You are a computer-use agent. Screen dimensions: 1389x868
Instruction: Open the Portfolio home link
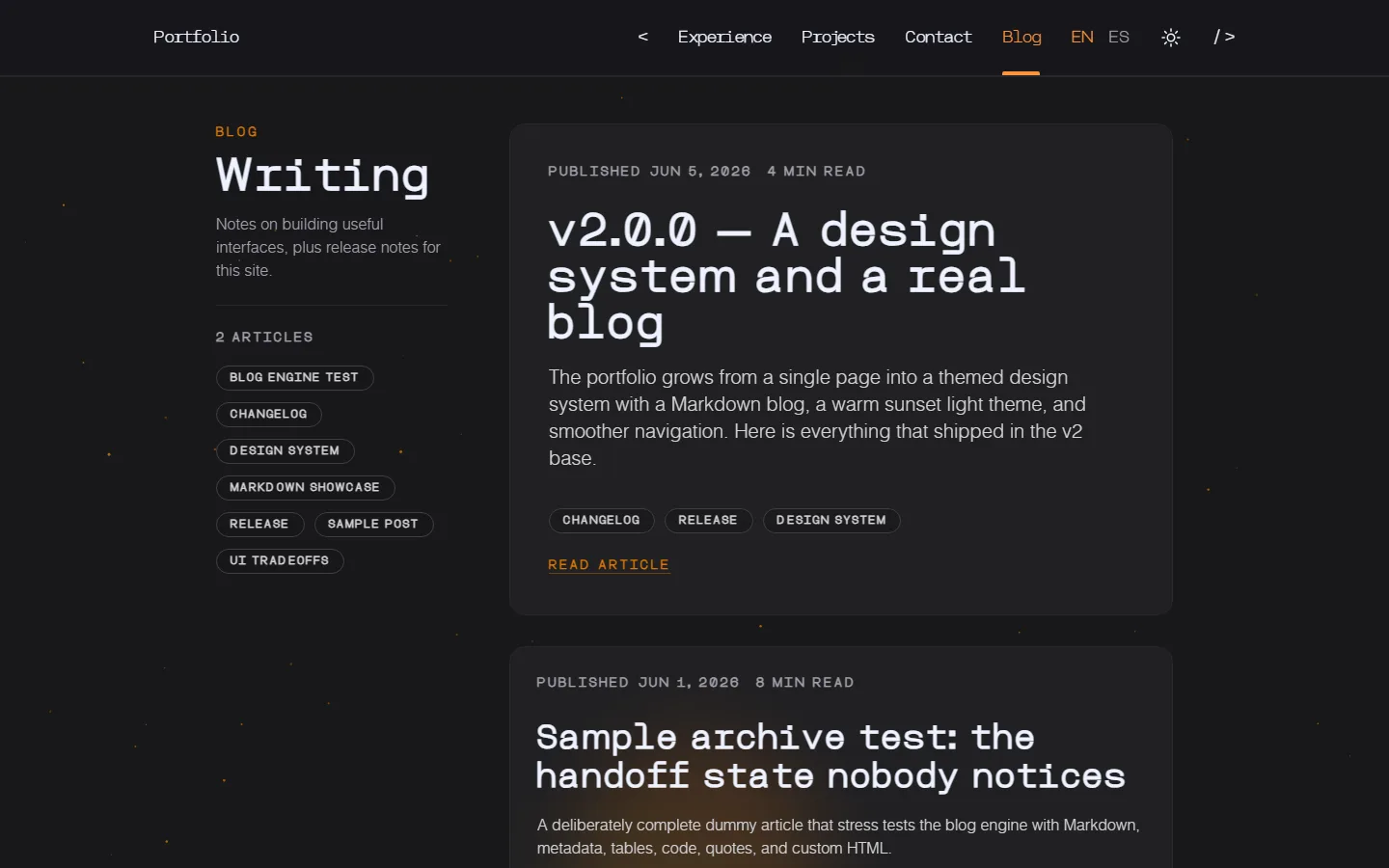click(196, 37)
